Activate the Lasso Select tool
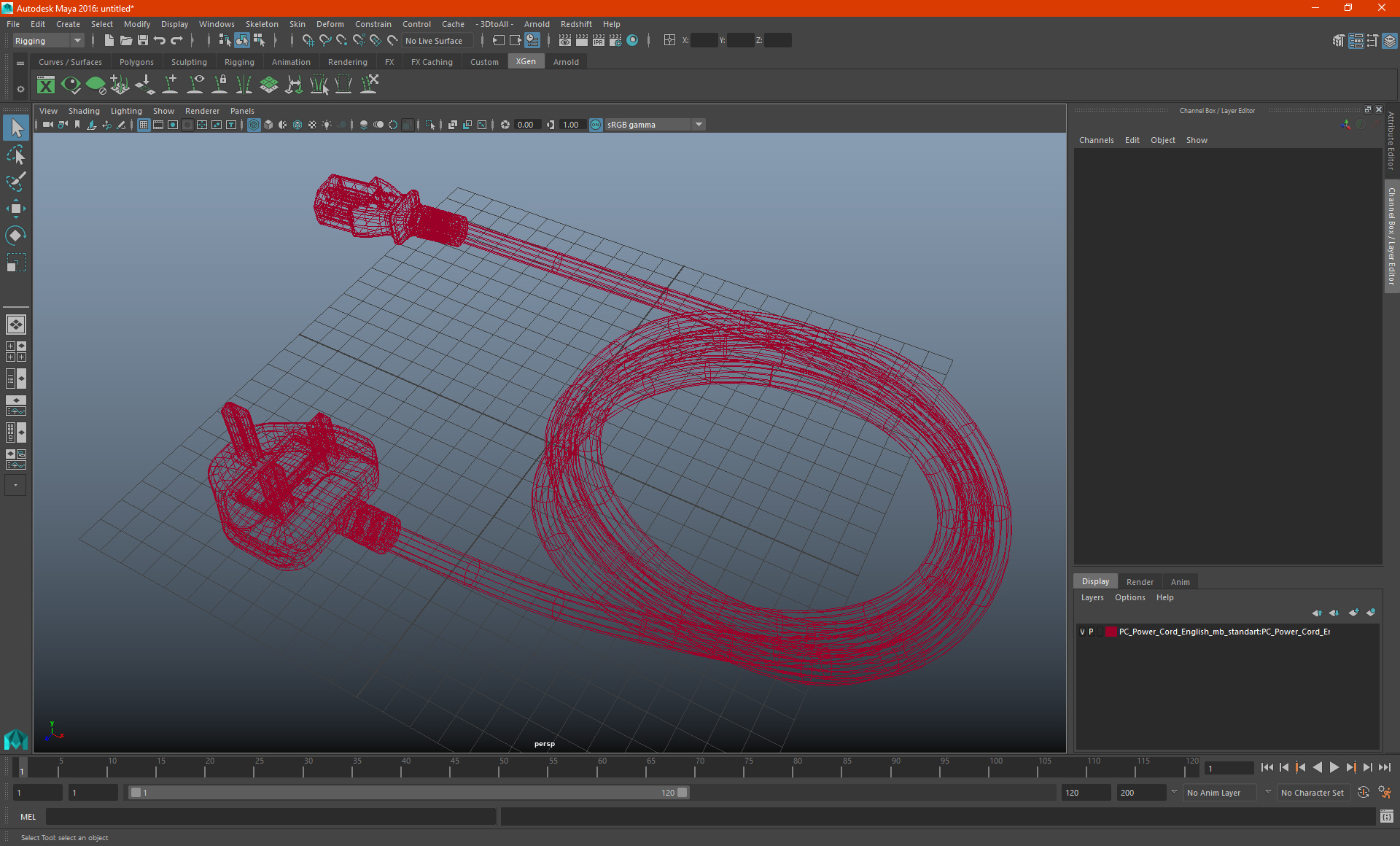The image size is (1400, 846). coord(16,155)
